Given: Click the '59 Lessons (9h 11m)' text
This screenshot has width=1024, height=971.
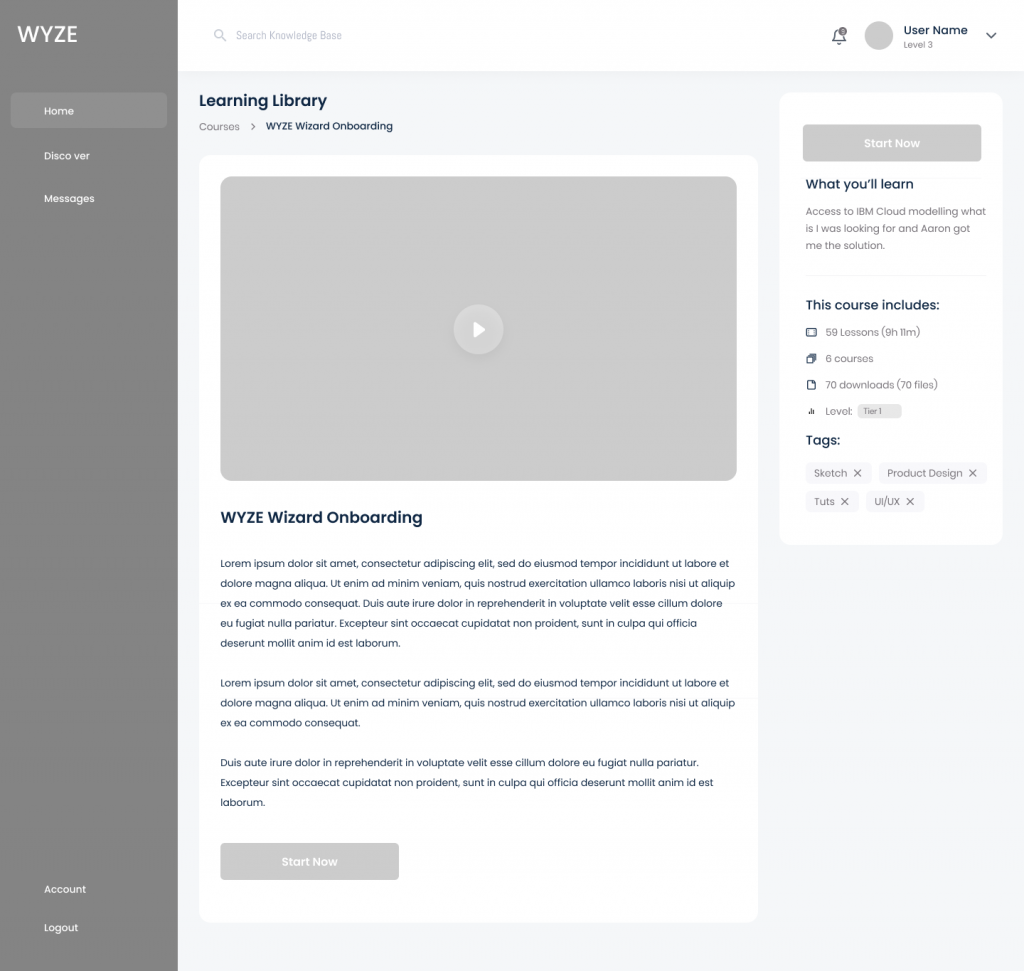Looking at the screenshot, I should 872,332.
